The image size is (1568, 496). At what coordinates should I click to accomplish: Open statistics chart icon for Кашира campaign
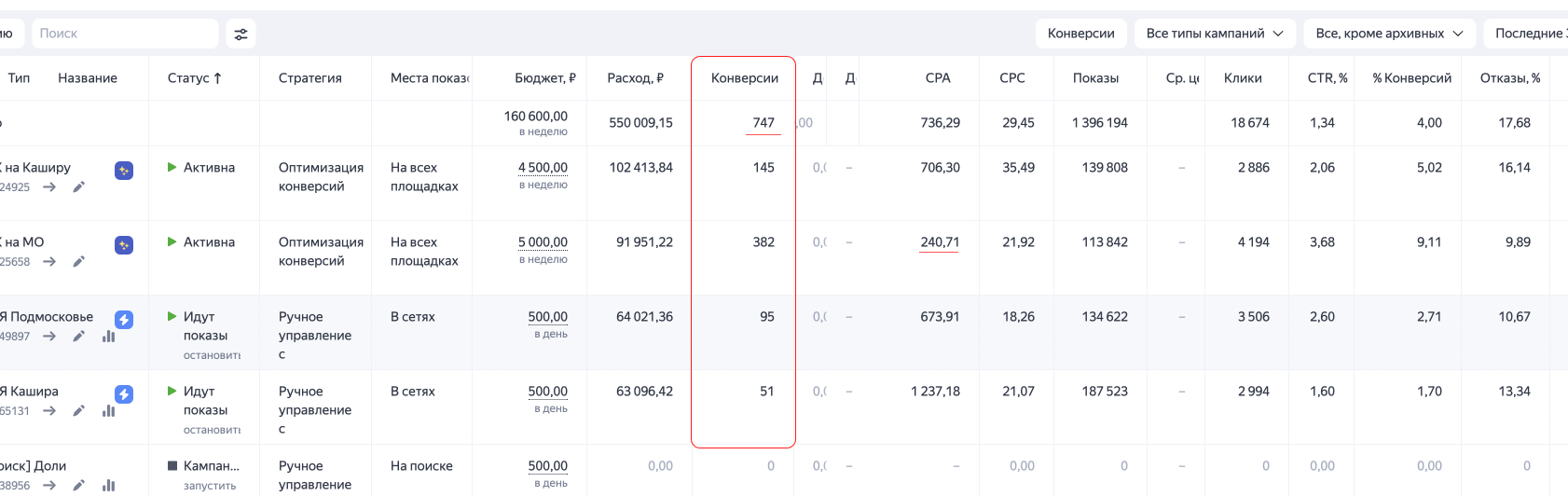click(108, 411)
